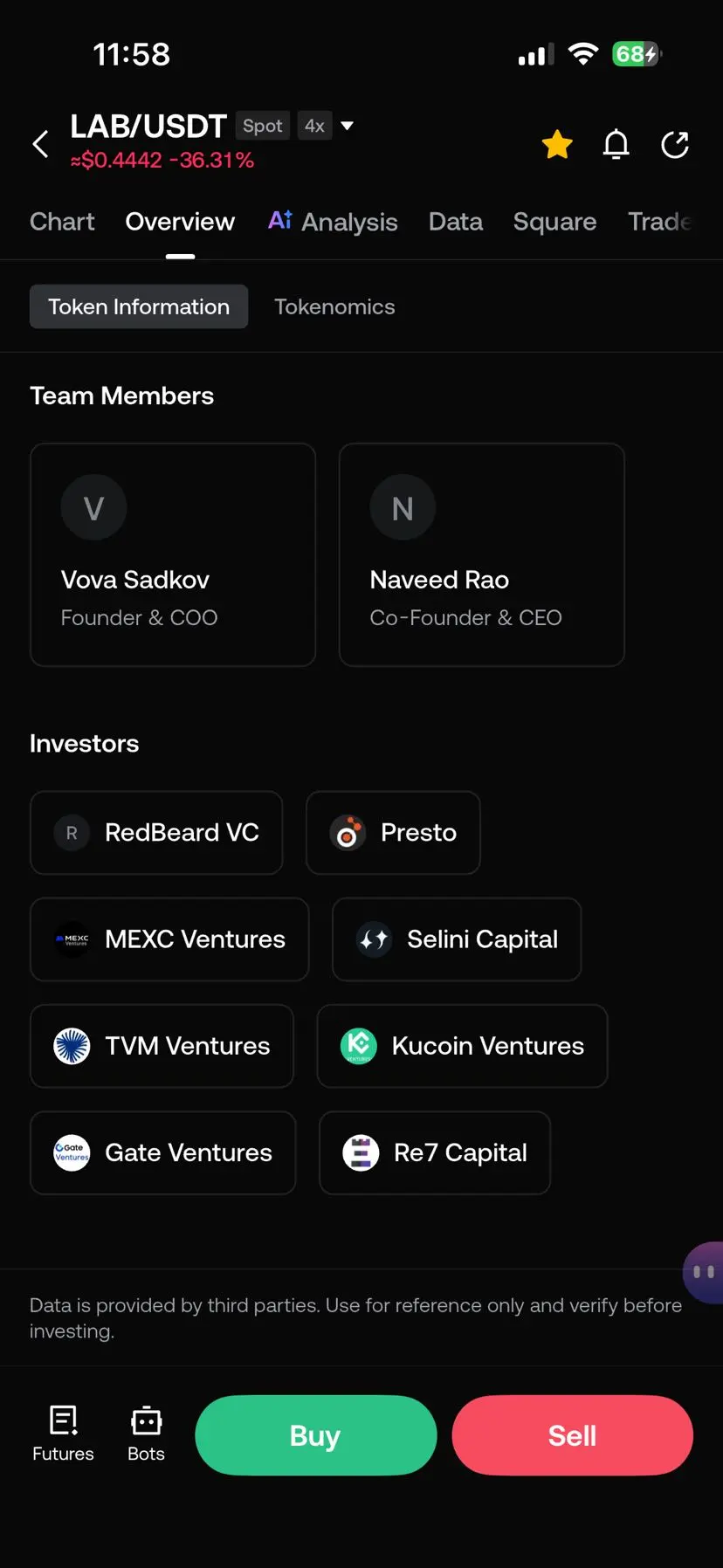The height and width of the screenshot is (1568, 723).
Task: Toggle the yellow favorite star
Action: click(557, 144)
